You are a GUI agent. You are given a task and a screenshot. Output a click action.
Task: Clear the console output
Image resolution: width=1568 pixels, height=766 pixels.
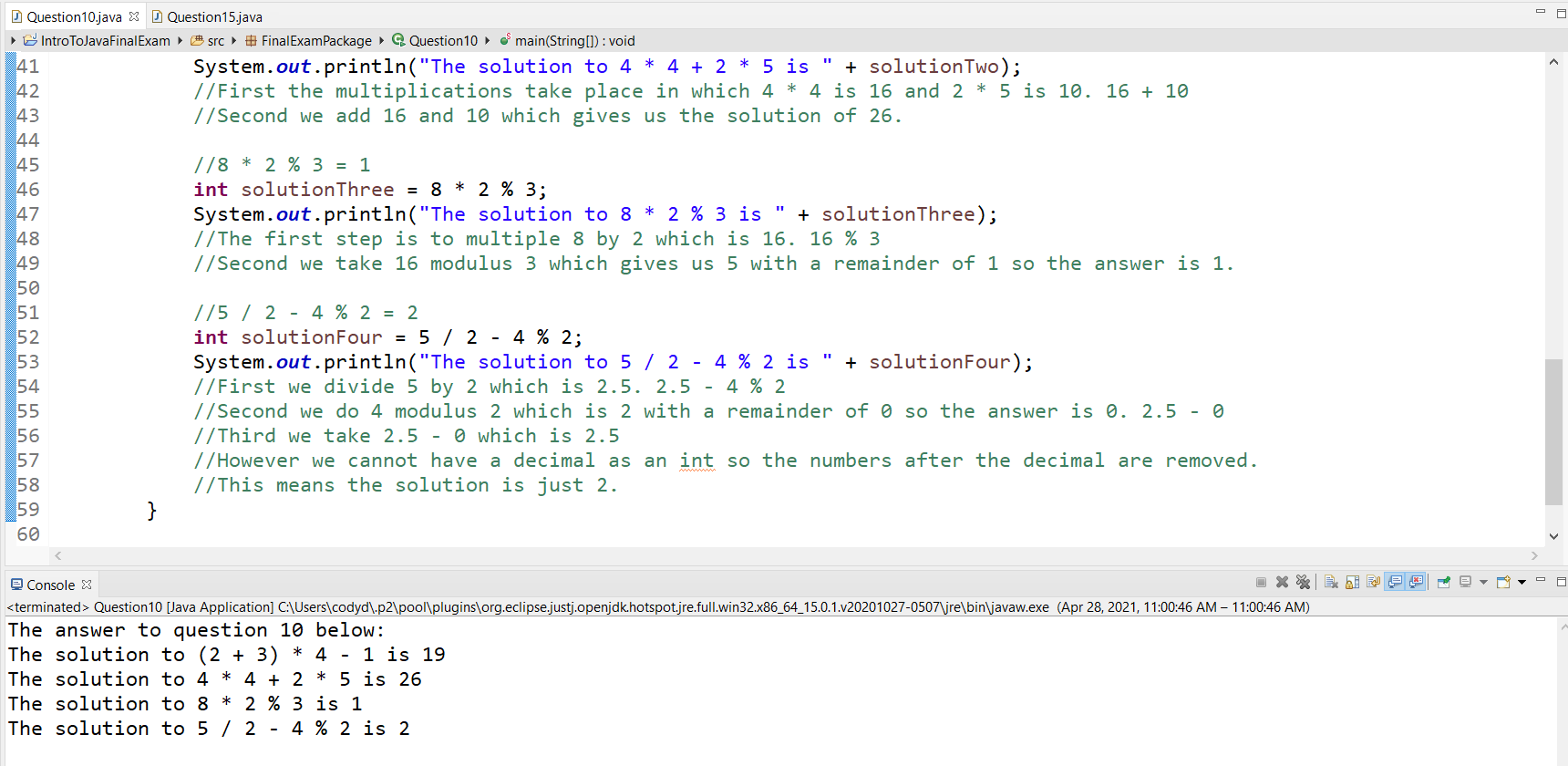point(1331,582)
